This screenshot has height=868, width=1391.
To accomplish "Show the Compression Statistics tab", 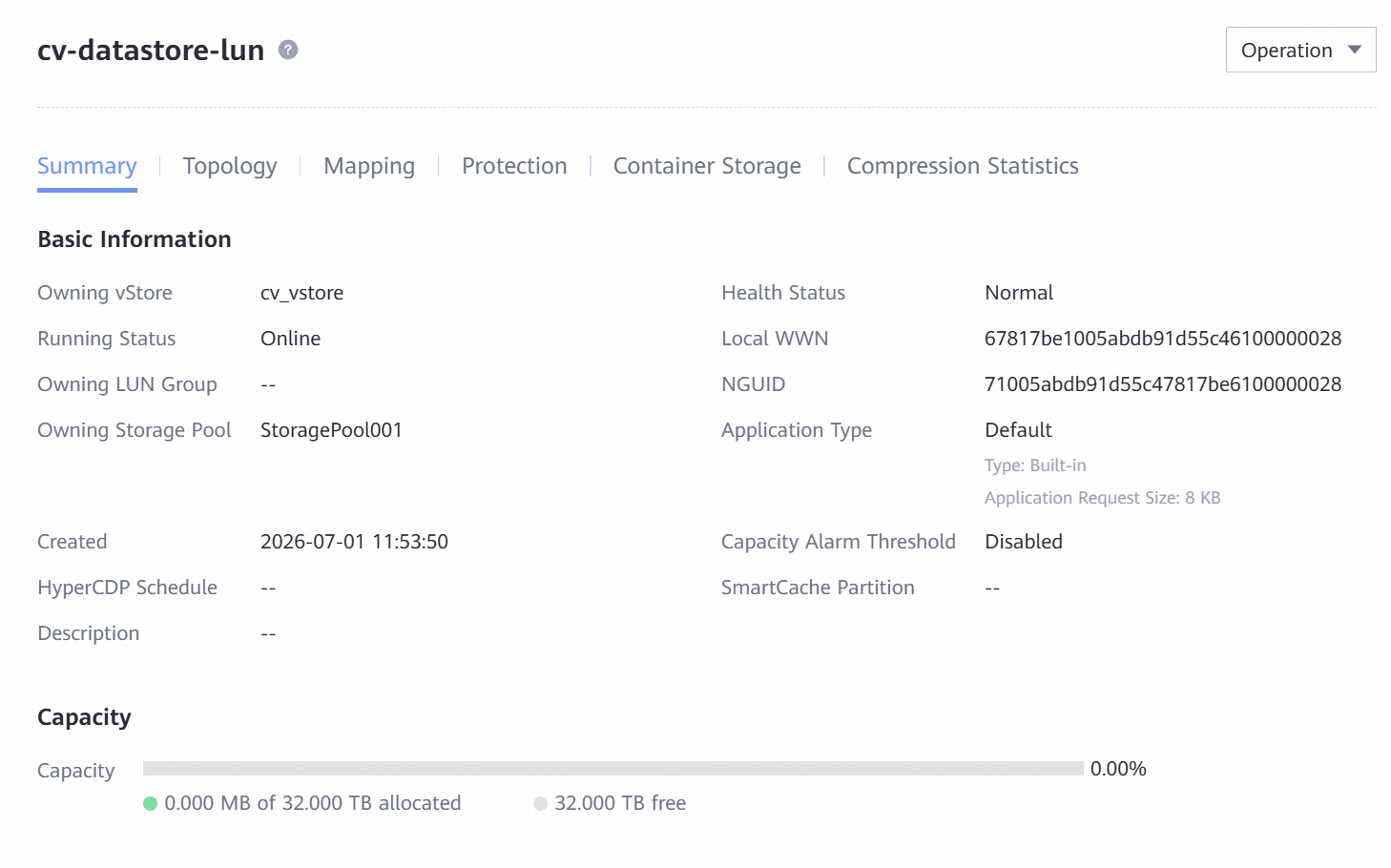I will (963, 166).
